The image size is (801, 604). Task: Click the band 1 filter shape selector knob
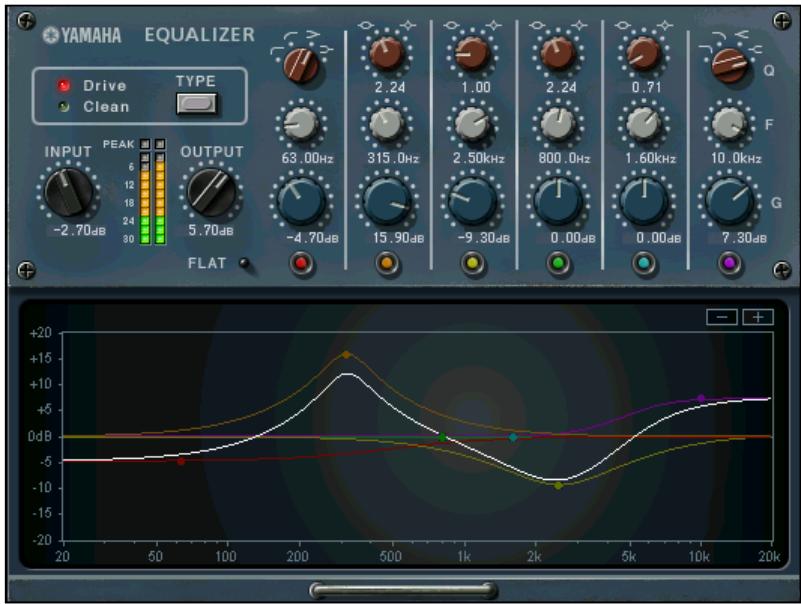tap(301, 66)
